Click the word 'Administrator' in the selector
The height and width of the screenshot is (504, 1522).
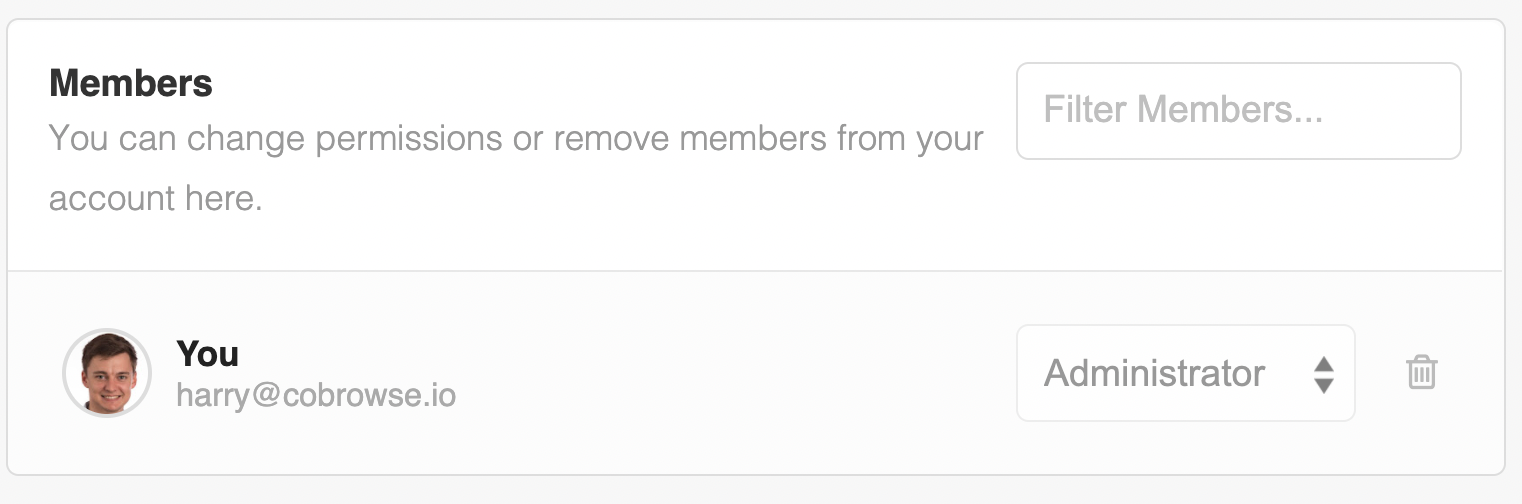tap(1155, 373)
